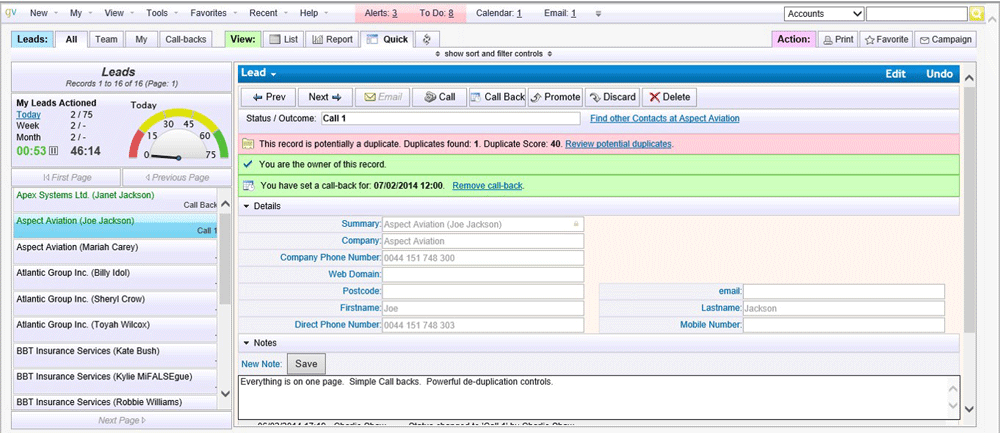
Task: Click the Postcode input field
Action: (482, 291)
